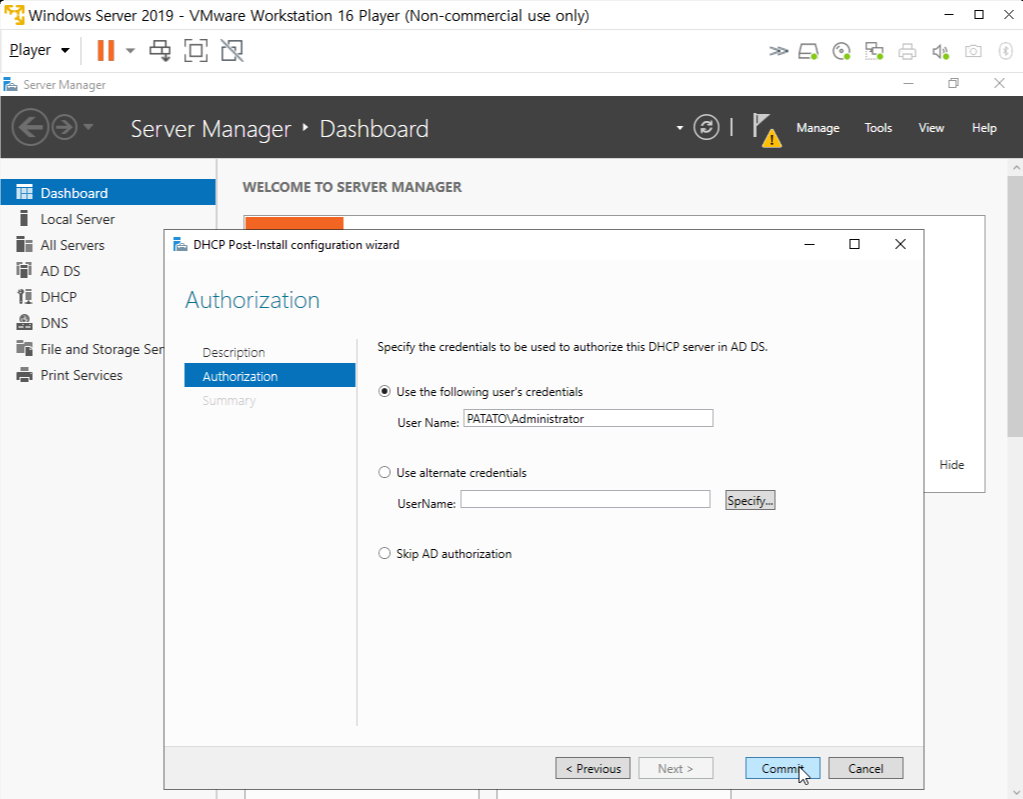Select the Authorization step in wizard
The image size is (1023, 799).
(x=269, y=376)
